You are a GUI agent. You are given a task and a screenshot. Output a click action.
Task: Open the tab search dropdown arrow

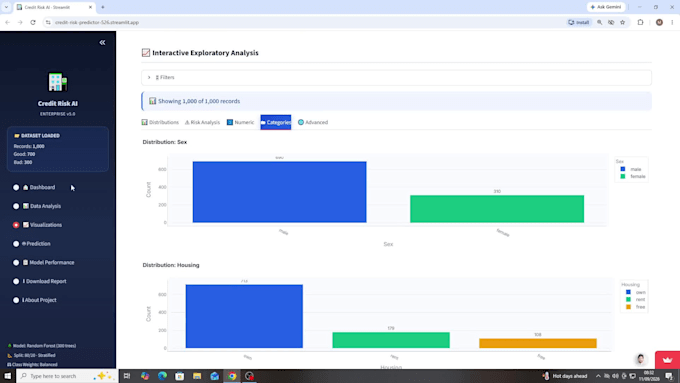pos(6,7)
